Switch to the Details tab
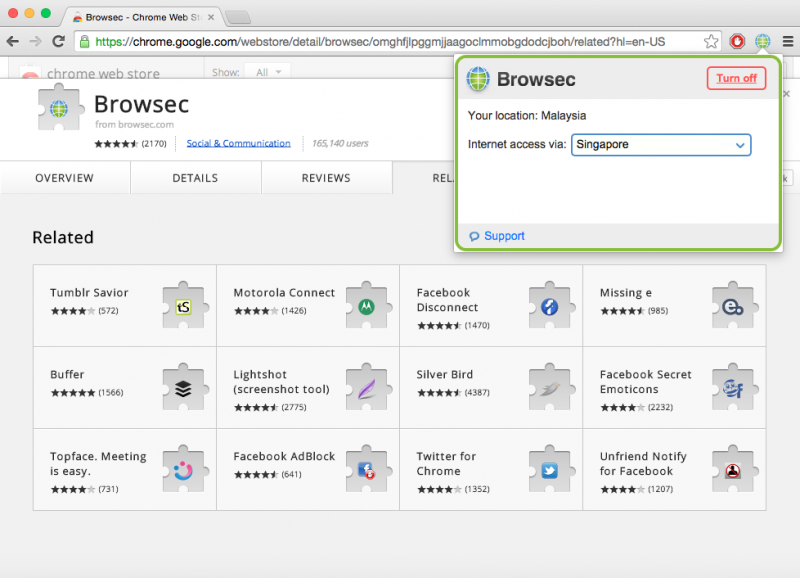 pyautogui.click(x=195, y=178)
